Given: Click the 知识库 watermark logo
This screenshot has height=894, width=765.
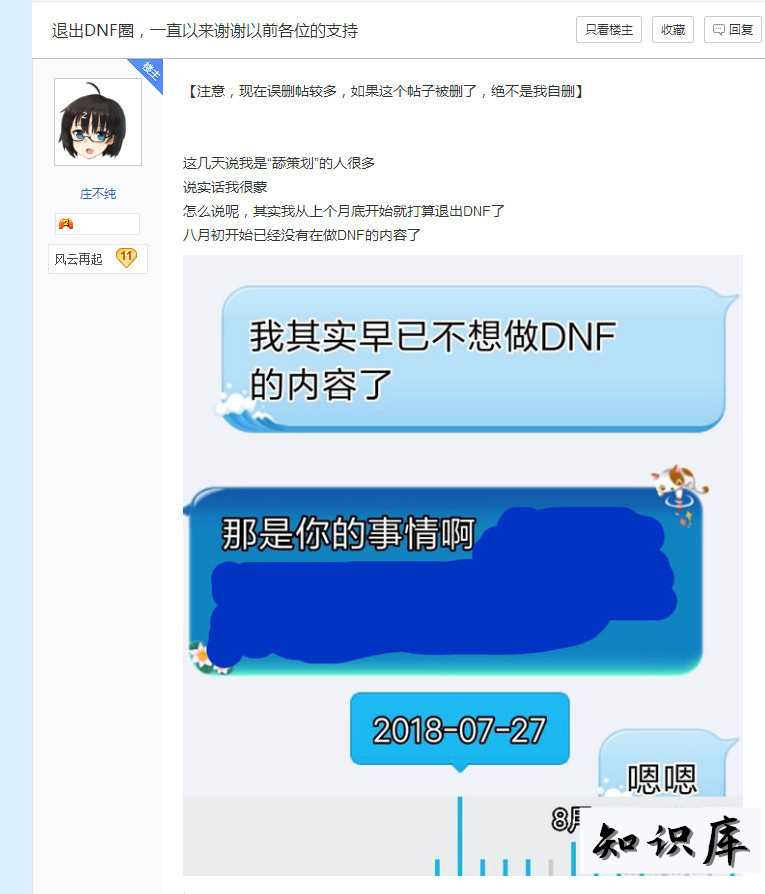Looking at the screenshot, I should point(670,843).
